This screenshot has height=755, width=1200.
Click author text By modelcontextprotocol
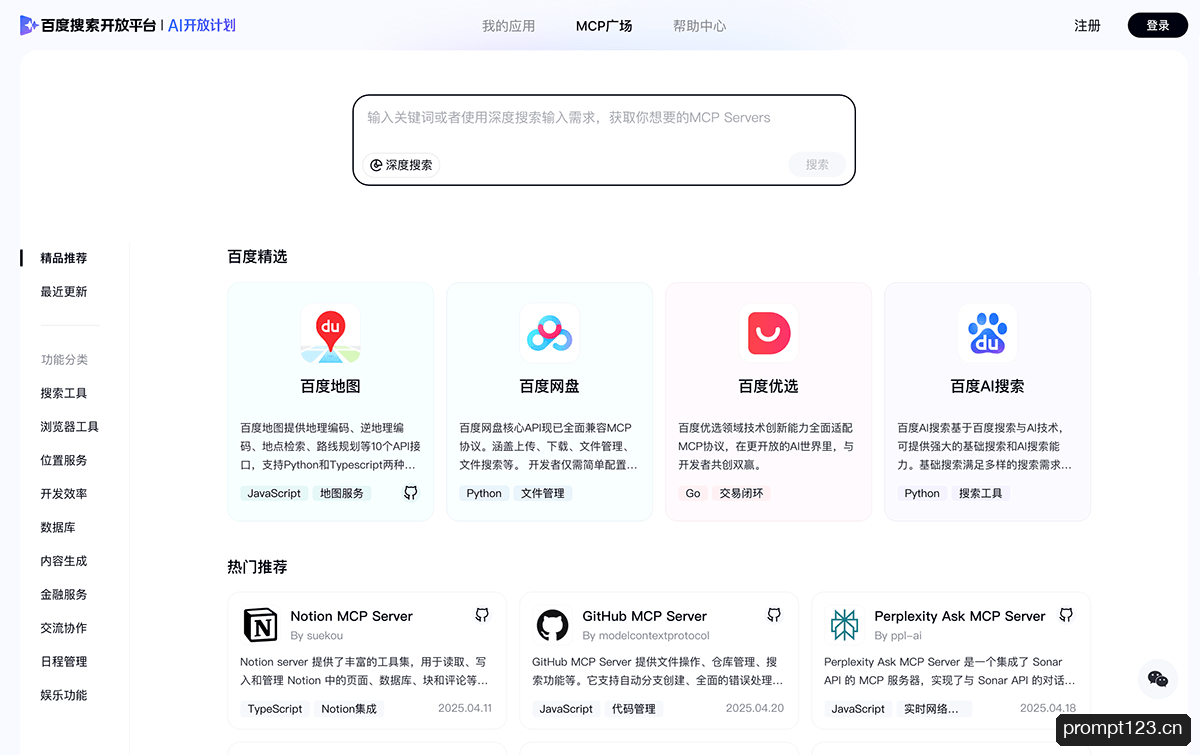pyautogui.click(x=646, y=636)
